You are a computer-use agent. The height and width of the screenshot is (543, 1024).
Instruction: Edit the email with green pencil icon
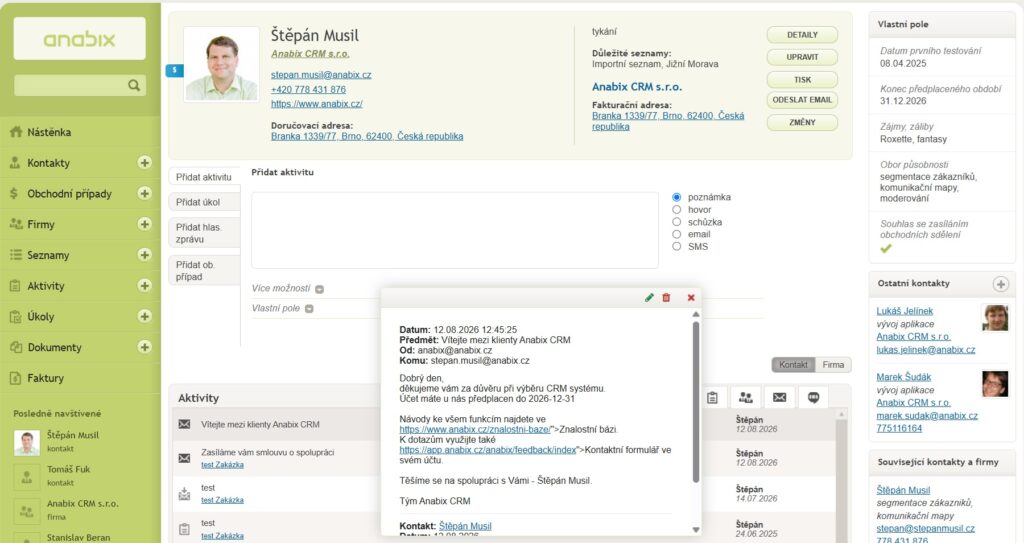click(x=649, y=297)
